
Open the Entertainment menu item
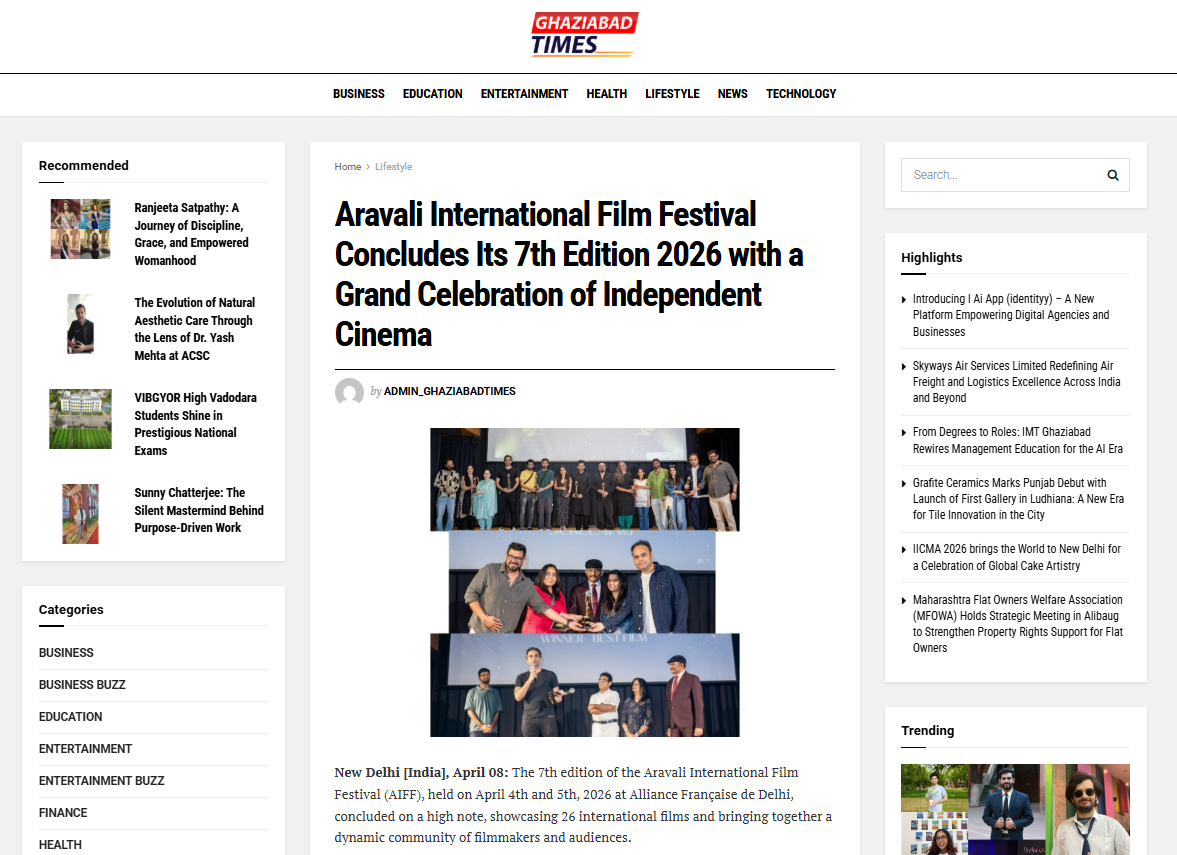(524, 94)
